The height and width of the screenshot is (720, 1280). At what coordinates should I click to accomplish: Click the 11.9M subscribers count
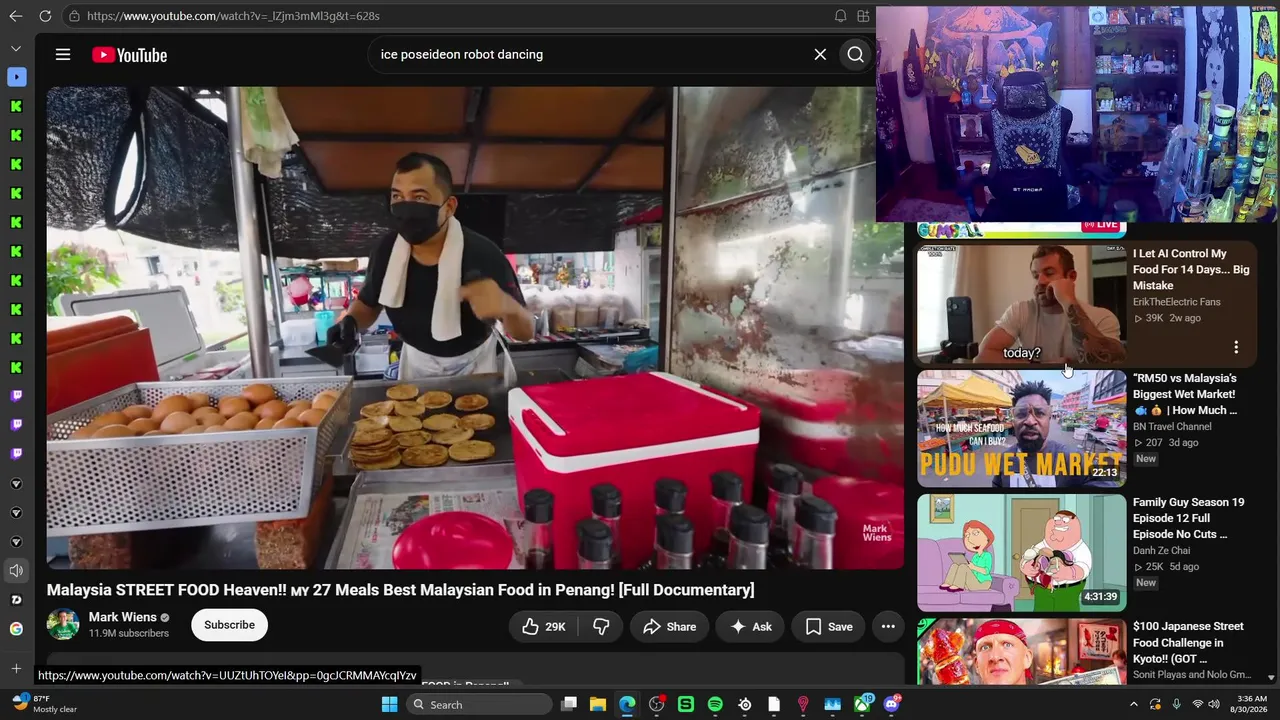(129, 634)
